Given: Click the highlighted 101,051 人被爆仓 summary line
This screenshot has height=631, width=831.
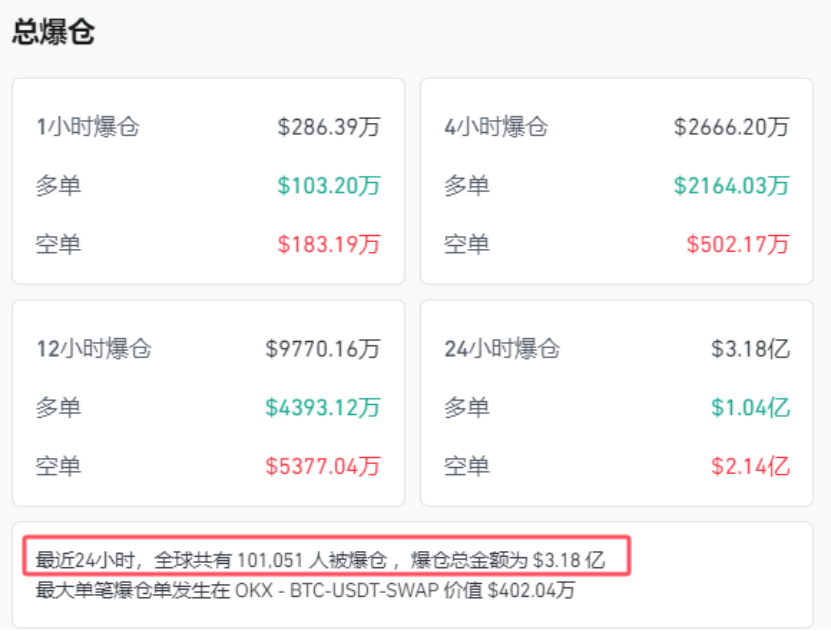Looking at the screenshot, I should (320, 558).
